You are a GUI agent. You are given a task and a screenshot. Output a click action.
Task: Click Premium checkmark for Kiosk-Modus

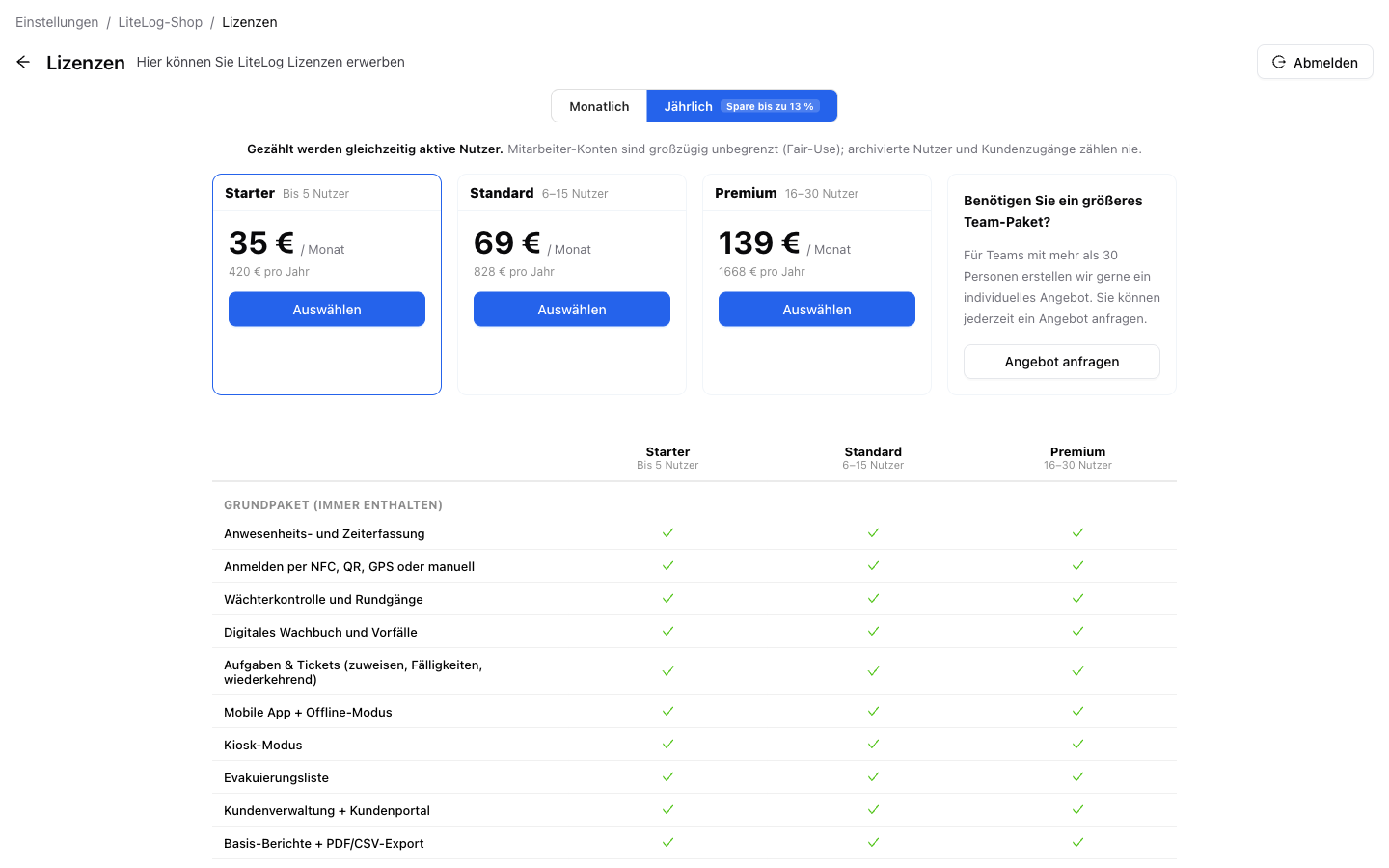[x=1077, y=744]
